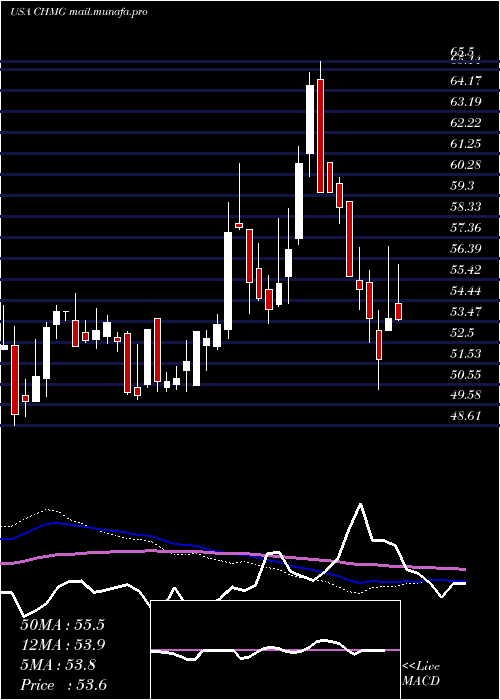Click the 61.25 price axis label

point(466,144)
